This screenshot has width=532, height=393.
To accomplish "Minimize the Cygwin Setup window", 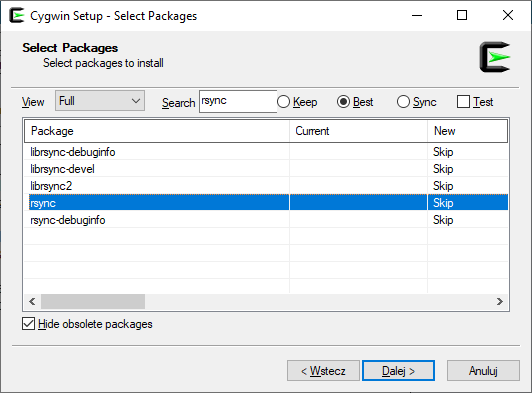I will (x=417, y=16).
